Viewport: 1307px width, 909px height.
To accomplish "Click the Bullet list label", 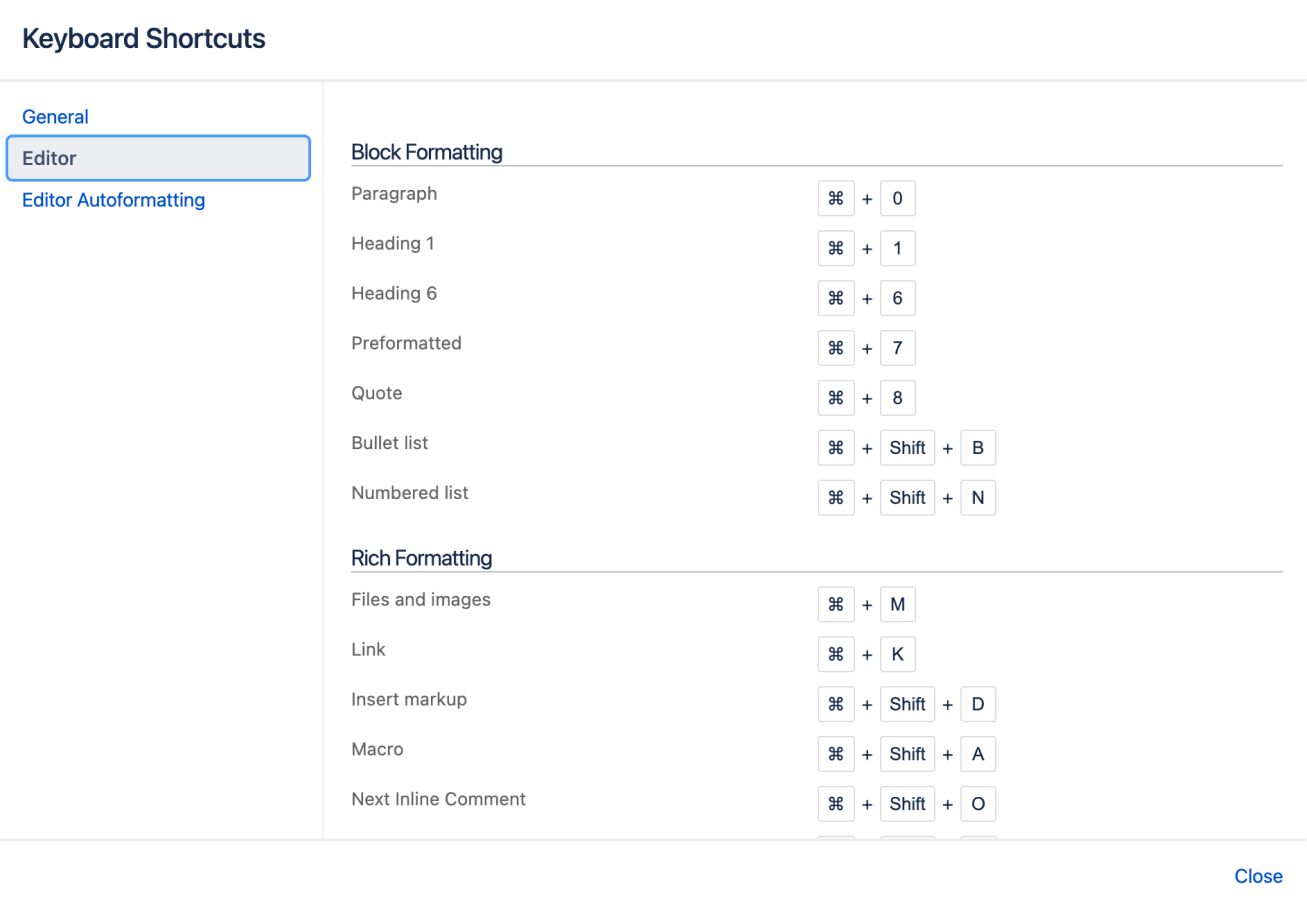I will (x=389, y=443).
